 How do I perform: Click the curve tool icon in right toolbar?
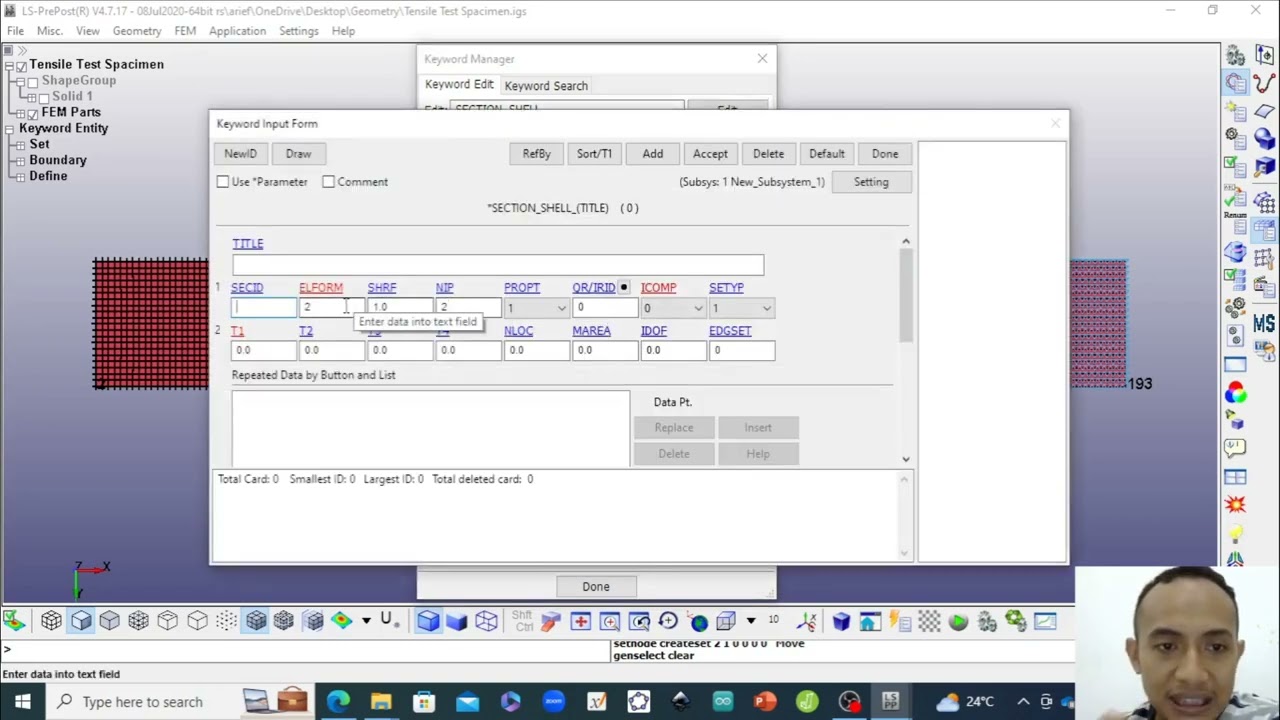click(x=1264, y=83)
